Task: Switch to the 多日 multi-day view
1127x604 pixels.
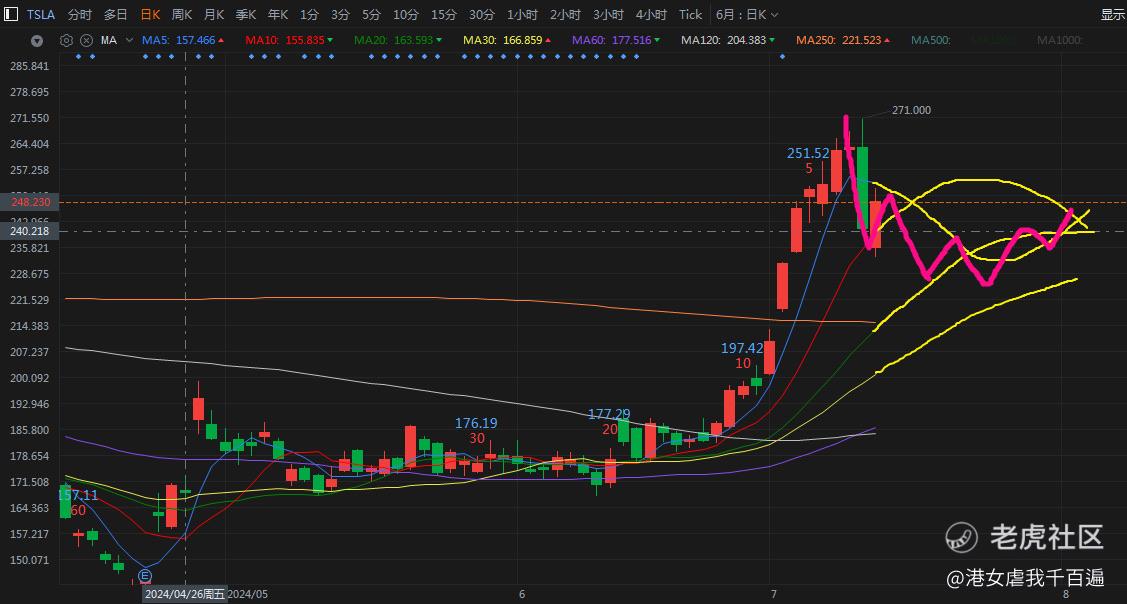Action: [116, 14]
